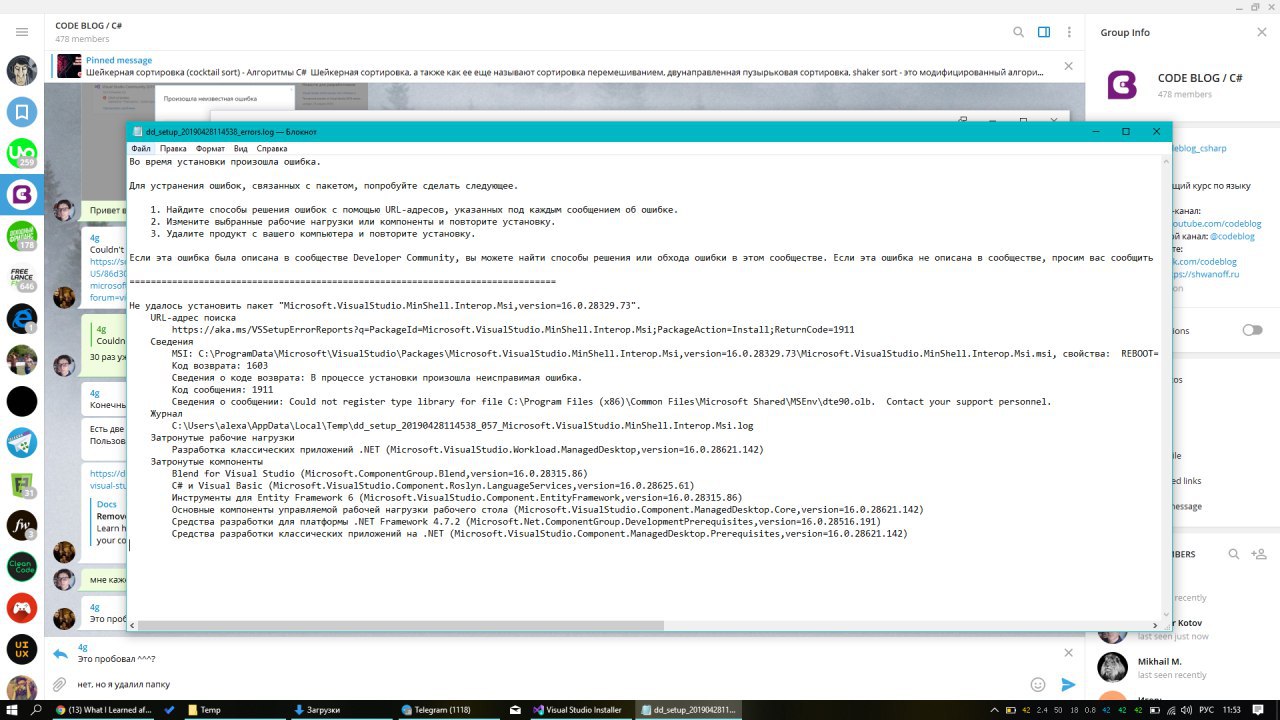1280x720 pixels.
Task: Click the CODE BLOG / C# chat header title
Action: [89, 25]
